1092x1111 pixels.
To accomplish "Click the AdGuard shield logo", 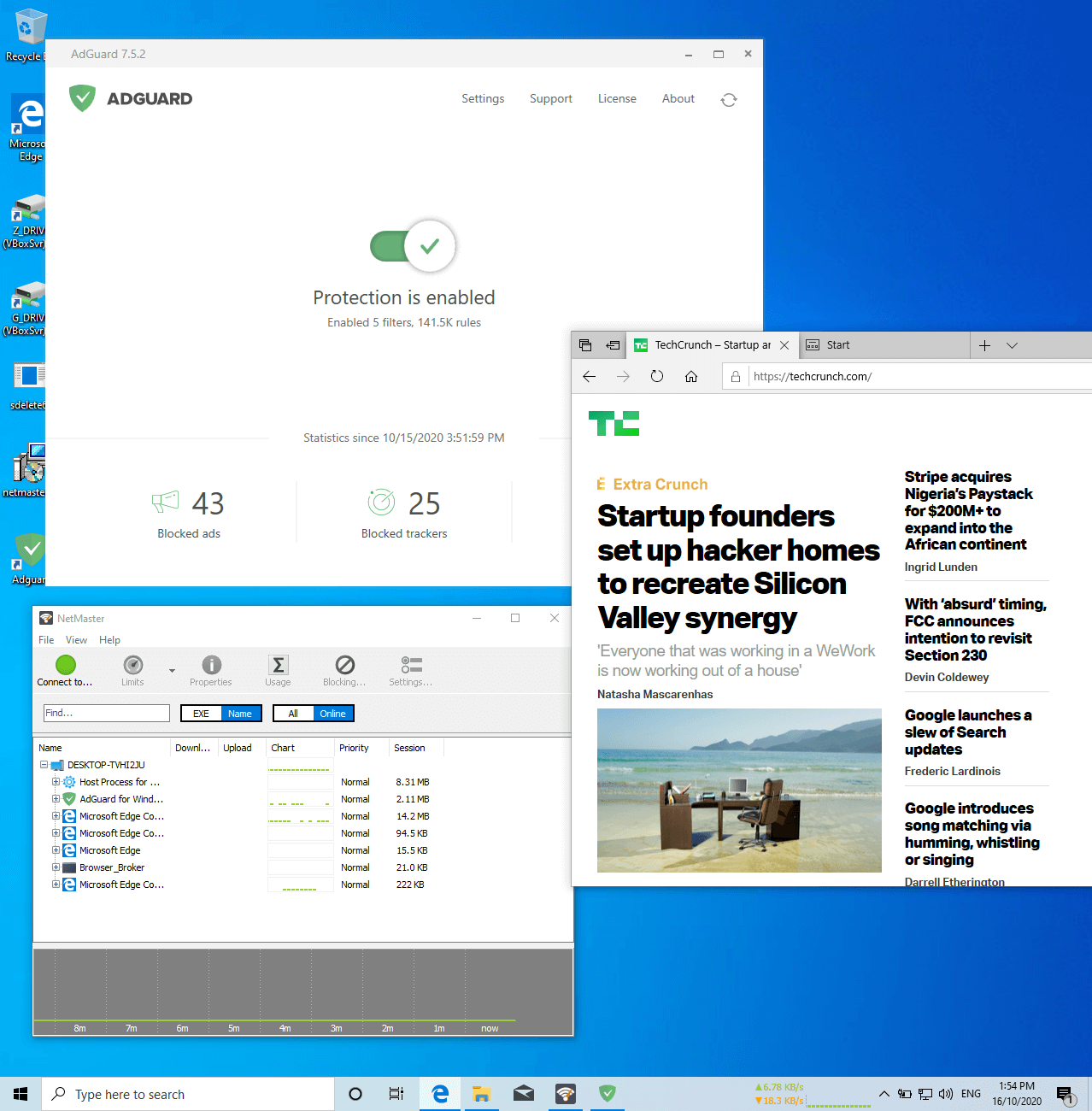I will point(83,98).
